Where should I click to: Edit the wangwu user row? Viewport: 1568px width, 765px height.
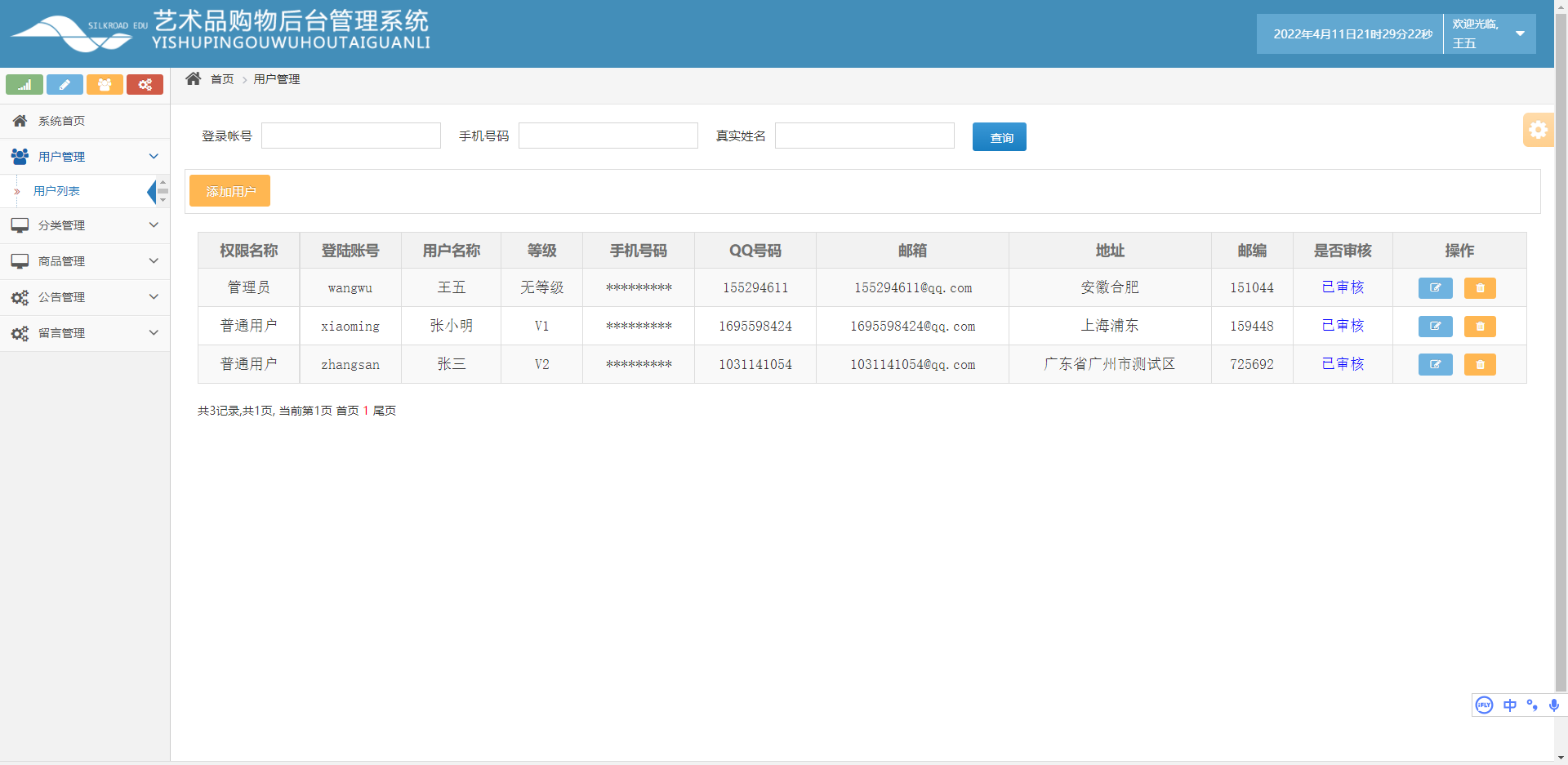pos(1435,288)
